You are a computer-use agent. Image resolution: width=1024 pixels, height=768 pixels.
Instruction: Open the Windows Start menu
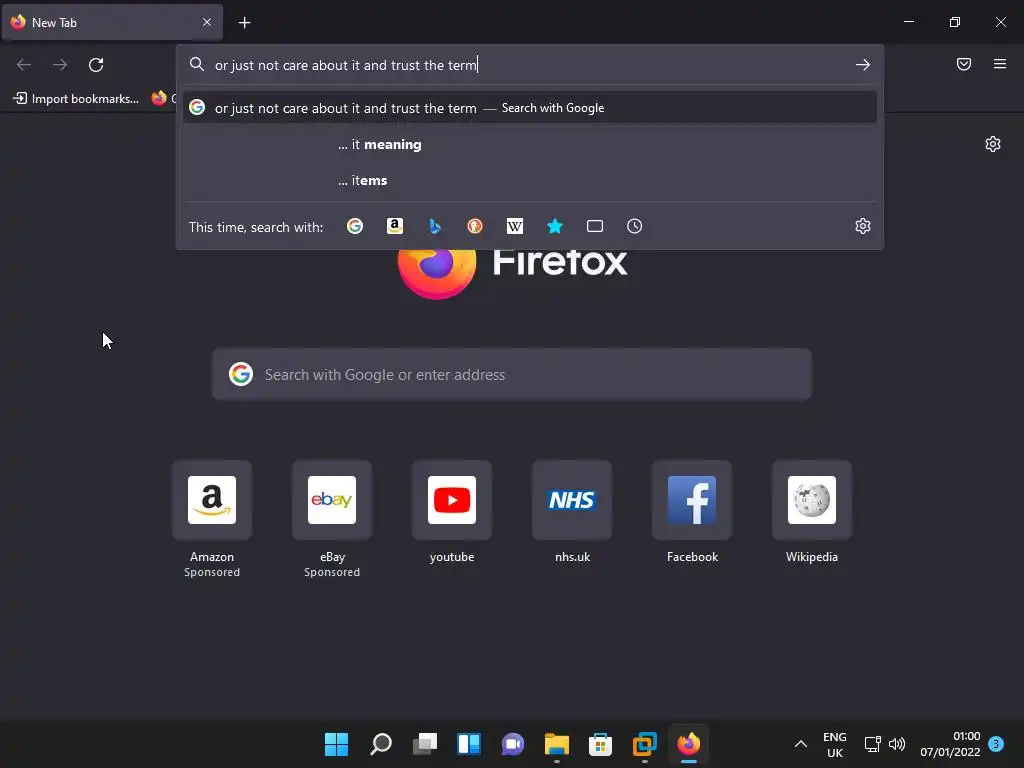click(x=336, y=744)
